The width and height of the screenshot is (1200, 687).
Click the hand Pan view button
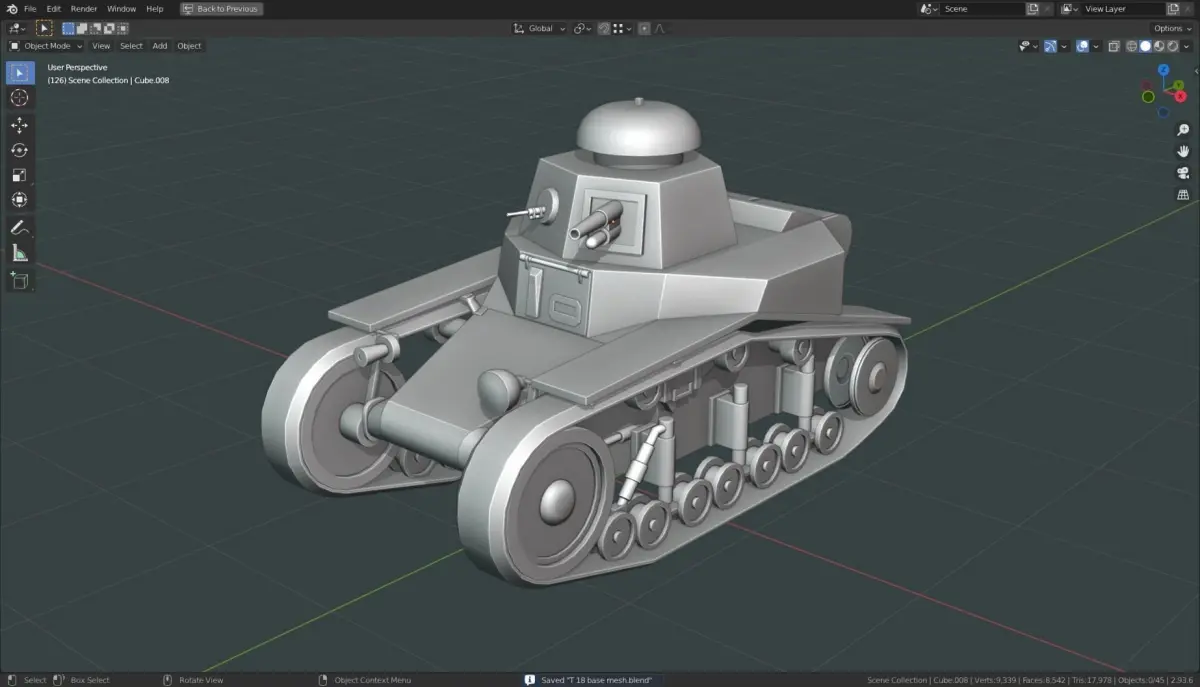1183,151
